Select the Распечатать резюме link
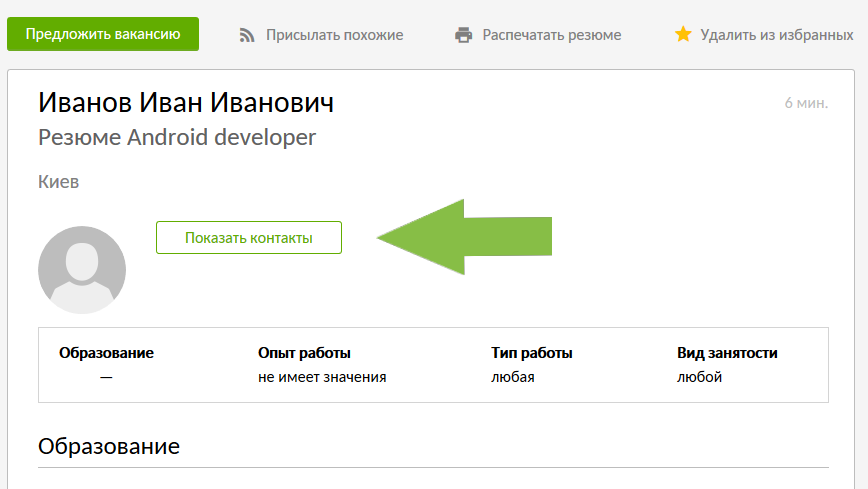This screenshot has height=489, width=868. pos(551,35)
